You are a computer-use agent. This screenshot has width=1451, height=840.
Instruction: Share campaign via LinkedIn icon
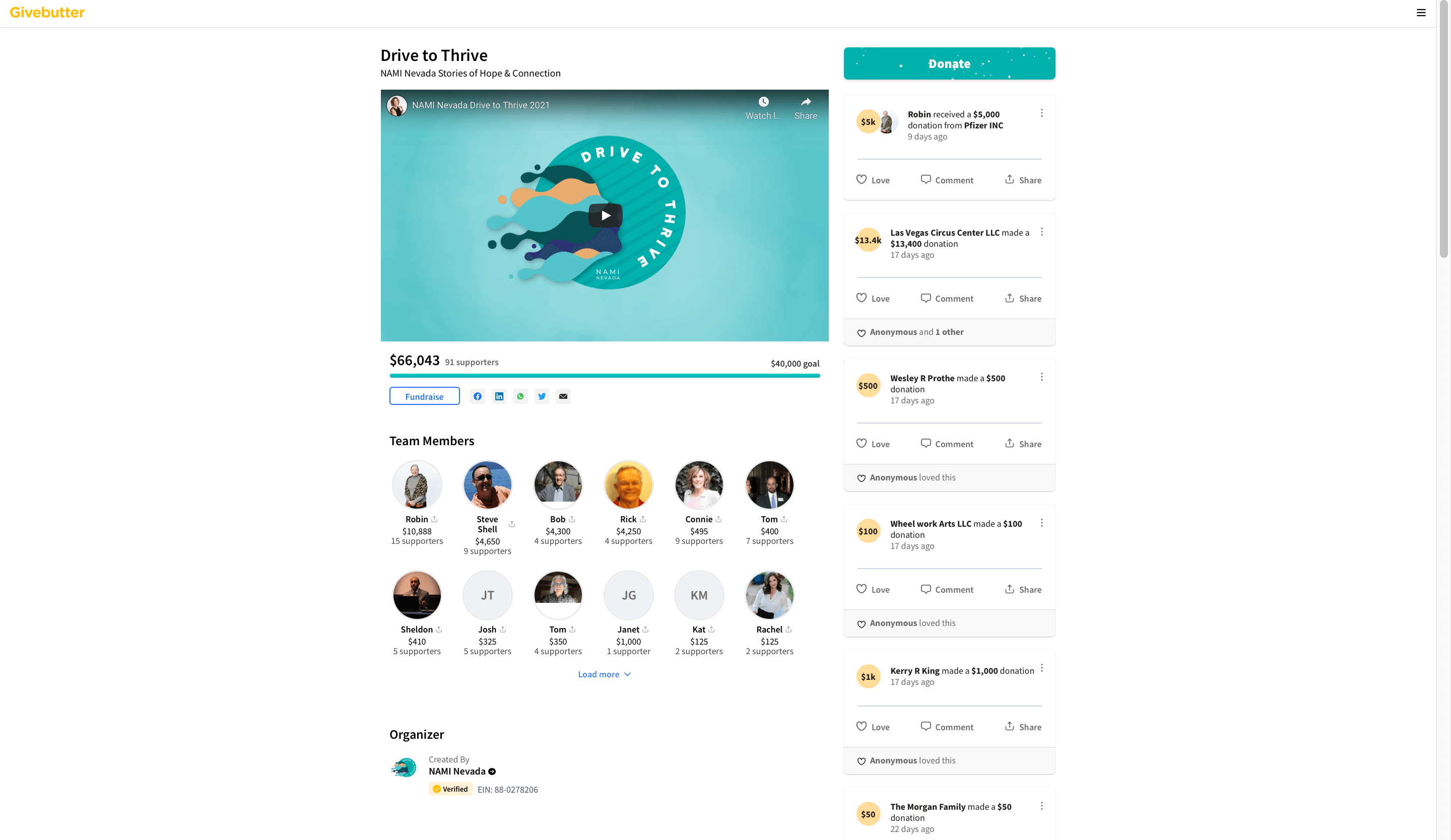499,396
